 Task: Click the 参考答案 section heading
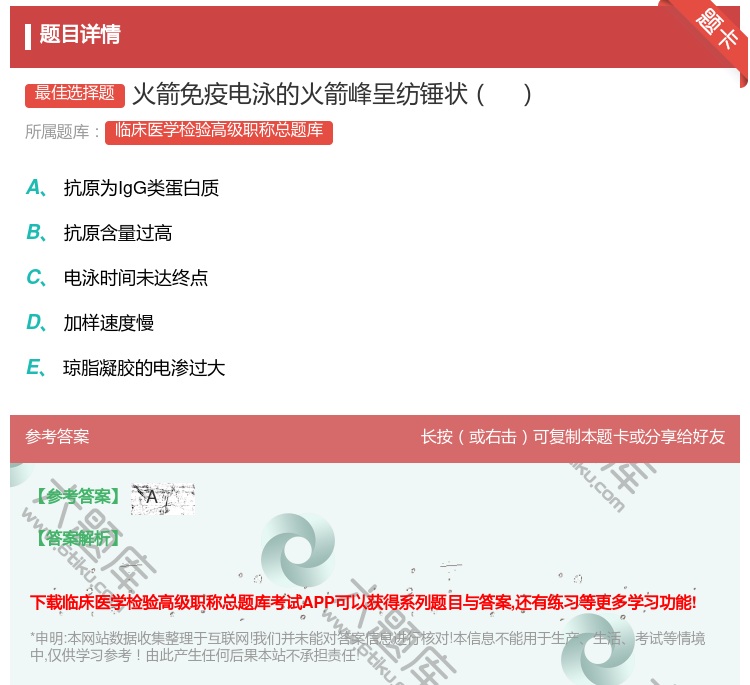[57, 437]
